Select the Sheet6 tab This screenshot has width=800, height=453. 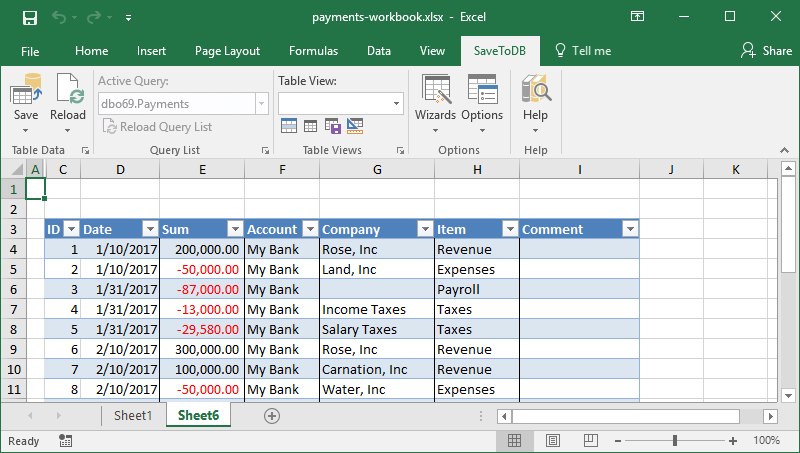point(198,416)
